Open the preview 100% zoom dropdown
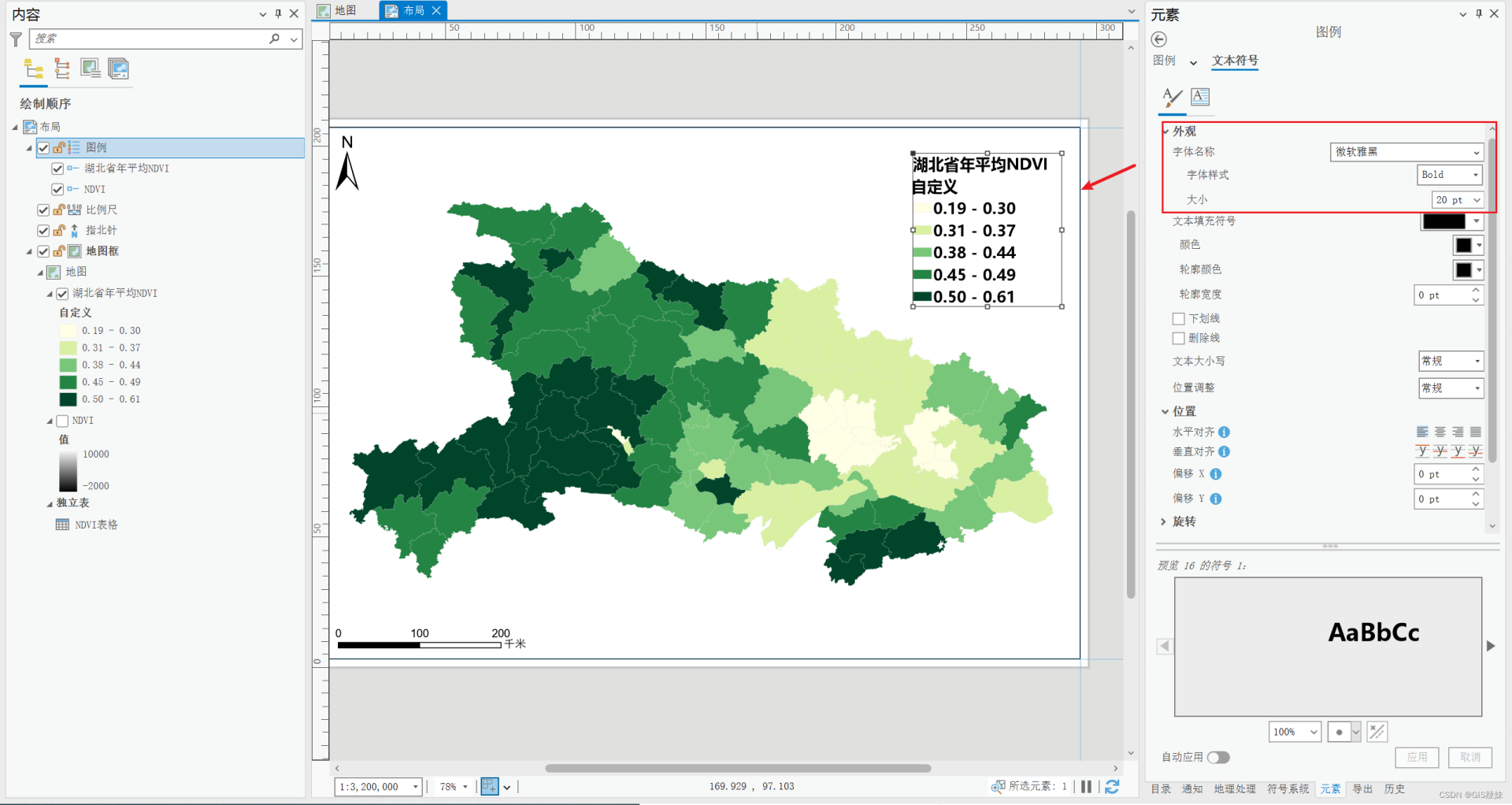This screenshot has height=805, width=1512. (x=1295, y=732)
